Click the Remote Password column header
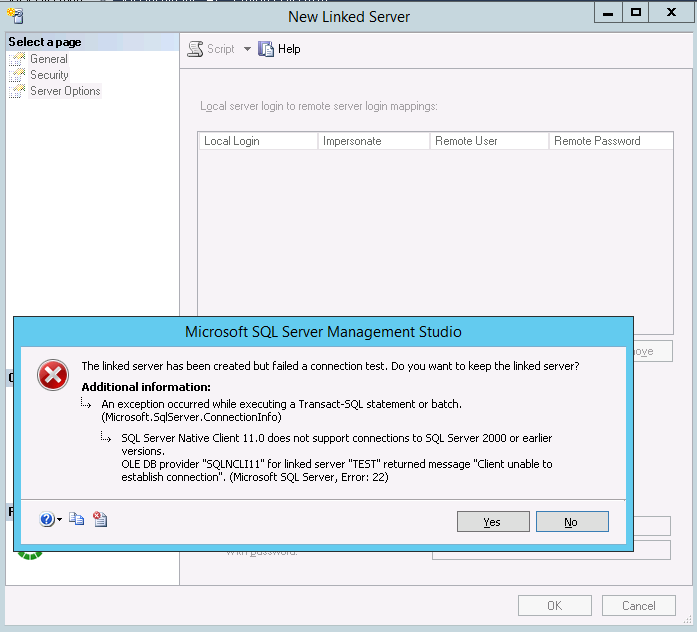697x632 pixels. tap(610, 141)
